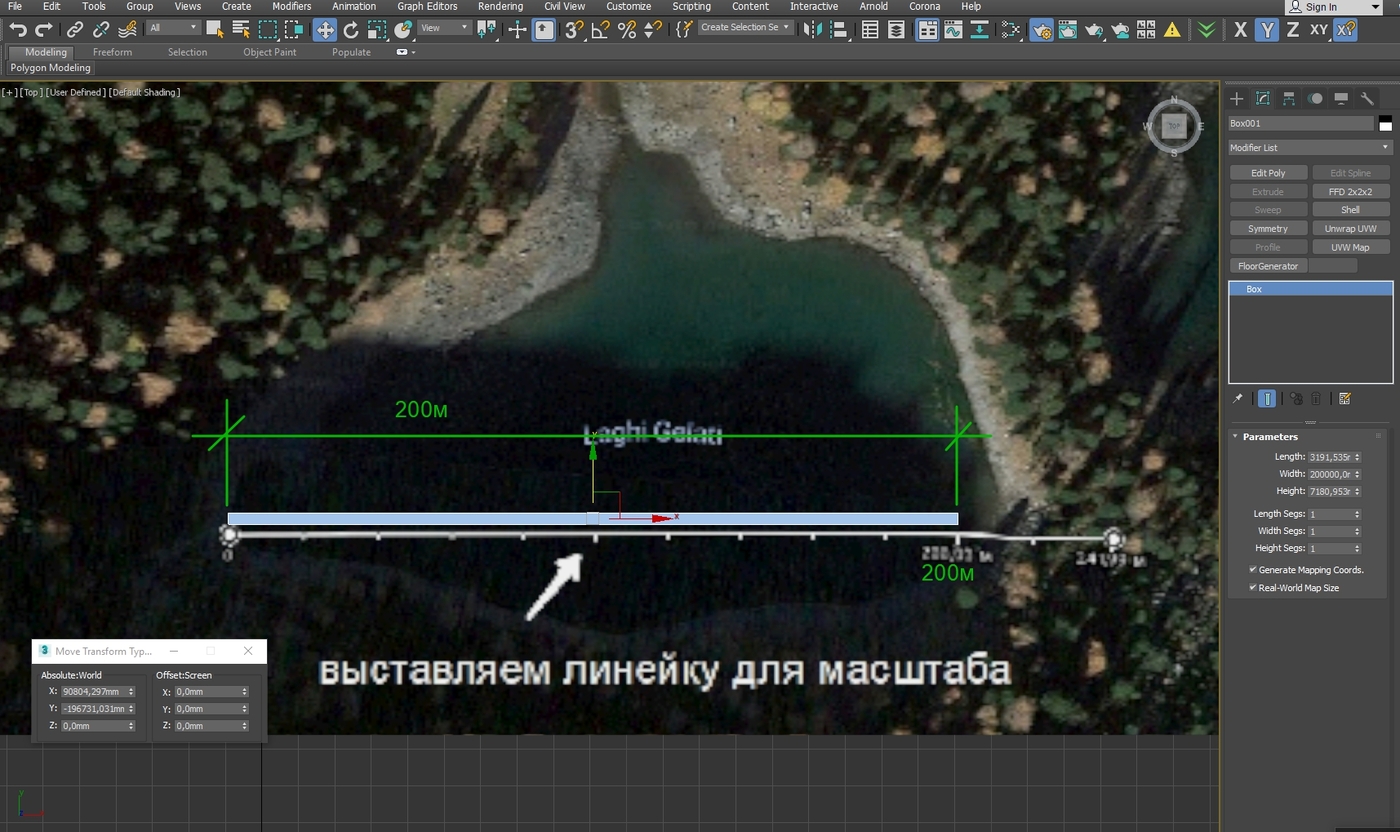Viewport: 1400px width, 832px height.
Task: Switch to the Freeform ribbon tab
Action: [x=112, y=52]
